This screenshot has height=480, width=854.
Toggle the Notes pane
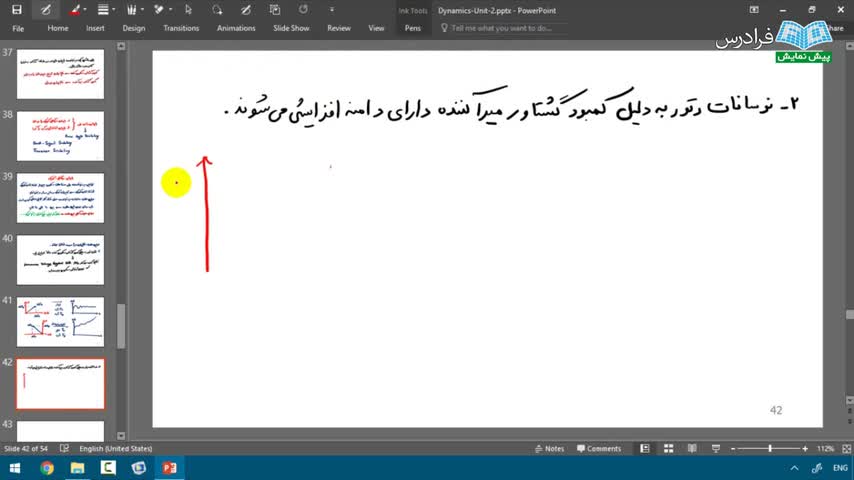549,448
